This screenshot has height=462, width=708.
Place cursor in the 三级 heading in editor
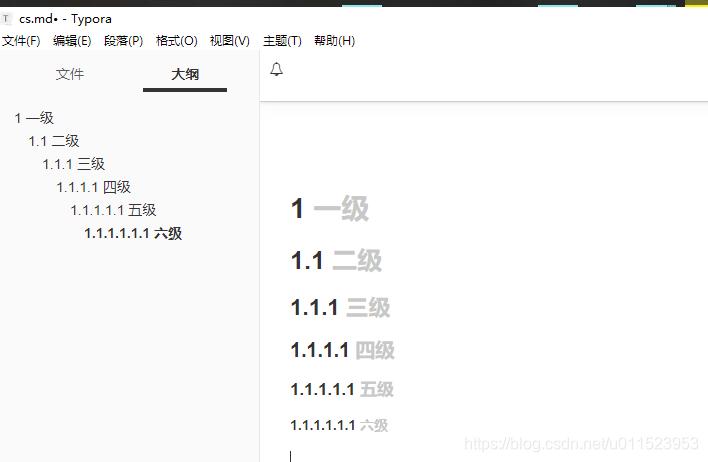340,308
